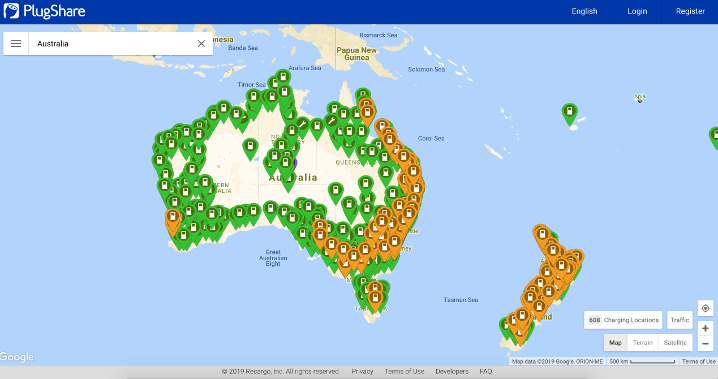Open the Register page
718x379 pixels.
coord(690,11)
